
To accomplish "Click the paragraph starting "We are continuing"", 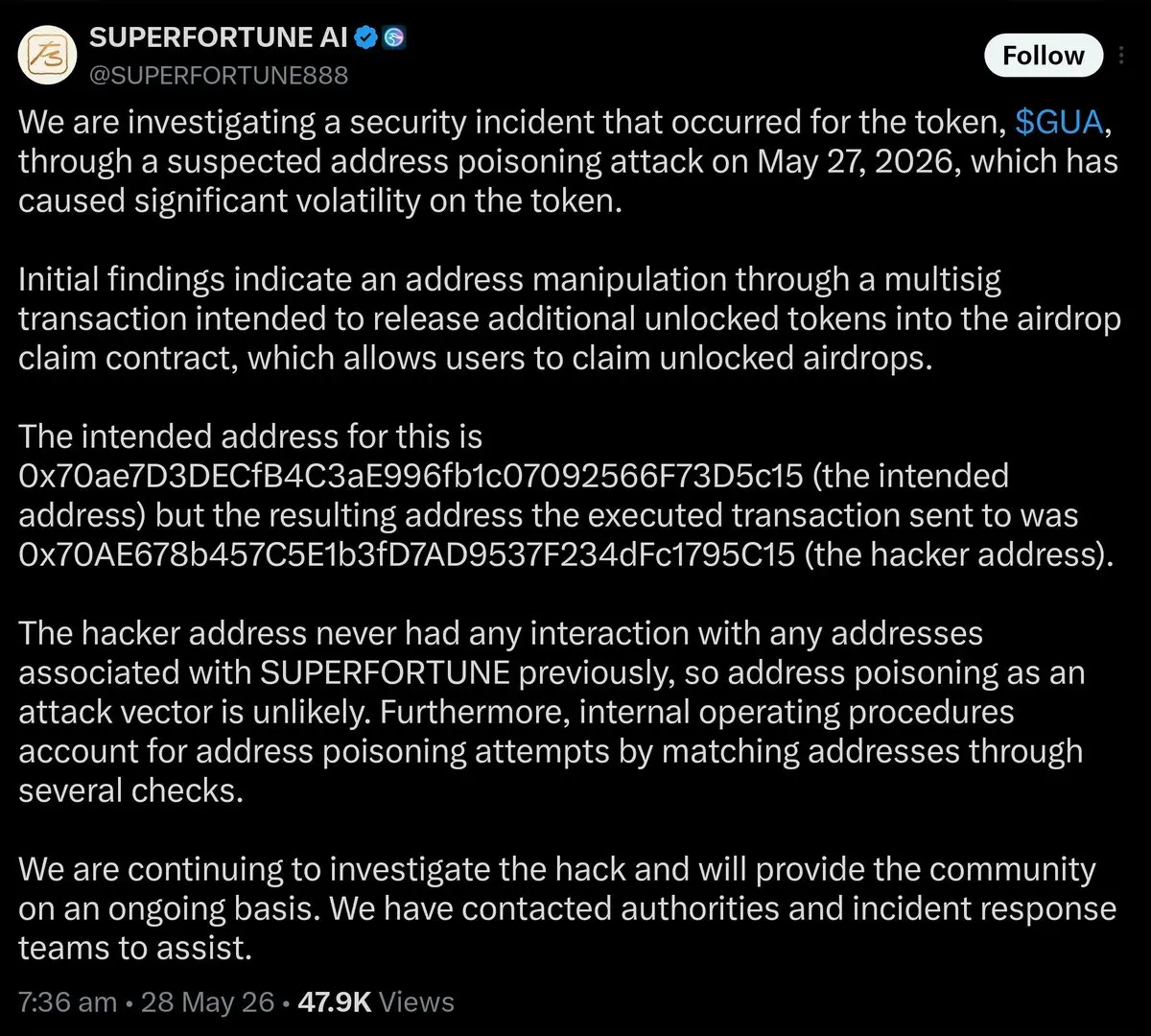I will point(568,908).
